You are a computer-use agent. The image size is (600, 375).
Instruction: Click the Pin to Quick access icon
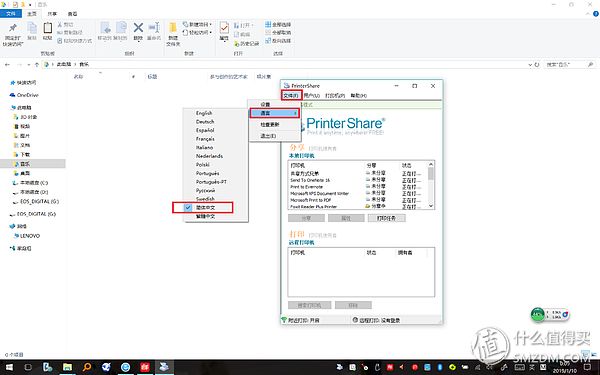pos(13,28)
